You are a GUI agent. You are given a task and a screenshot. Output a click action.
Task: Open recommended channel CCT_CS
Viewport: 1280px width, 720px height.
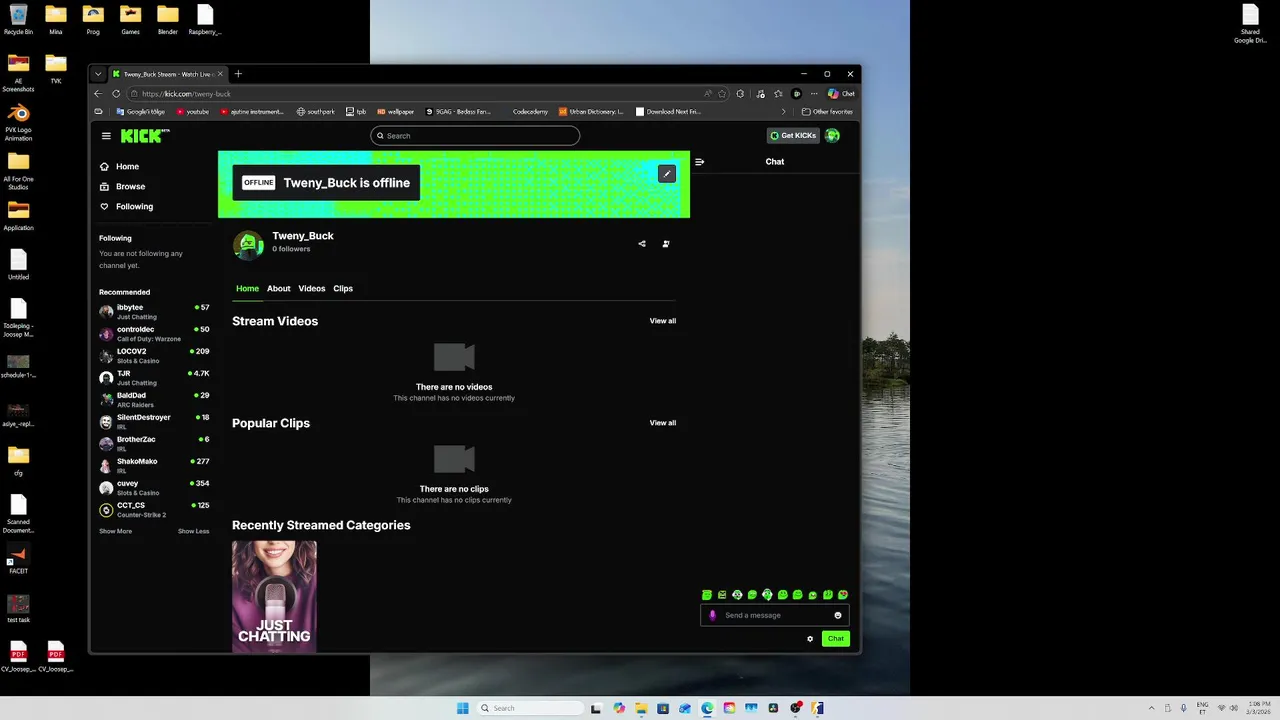154,510
